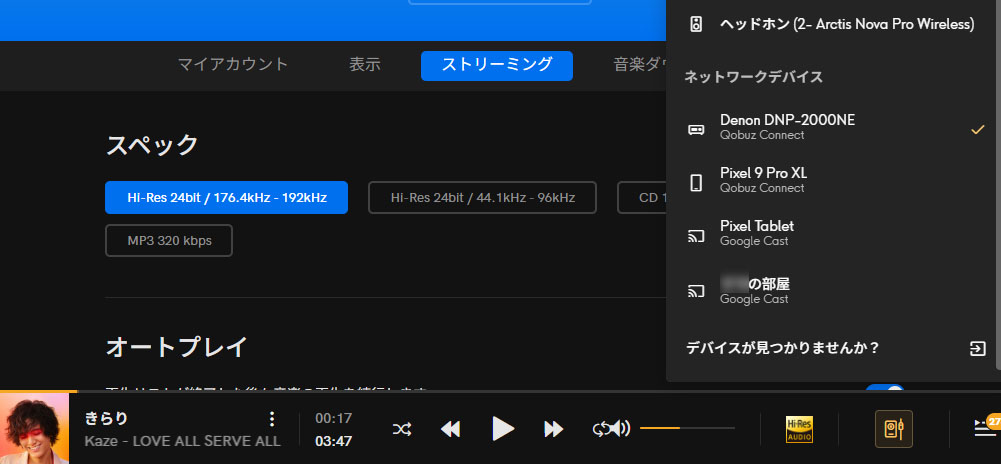Click the cast icon beside Pixel Tablet
Screen dimensions: 1001x464
coord(696,236)
